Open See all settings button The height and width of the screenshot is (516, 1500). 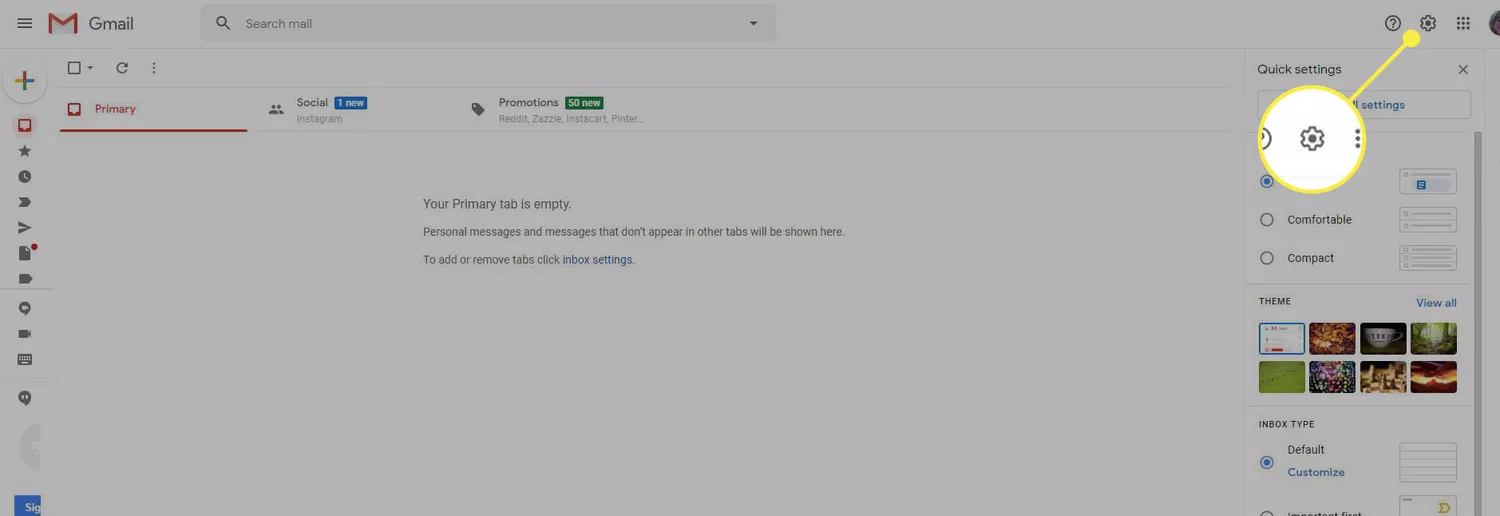(1364, 105)
